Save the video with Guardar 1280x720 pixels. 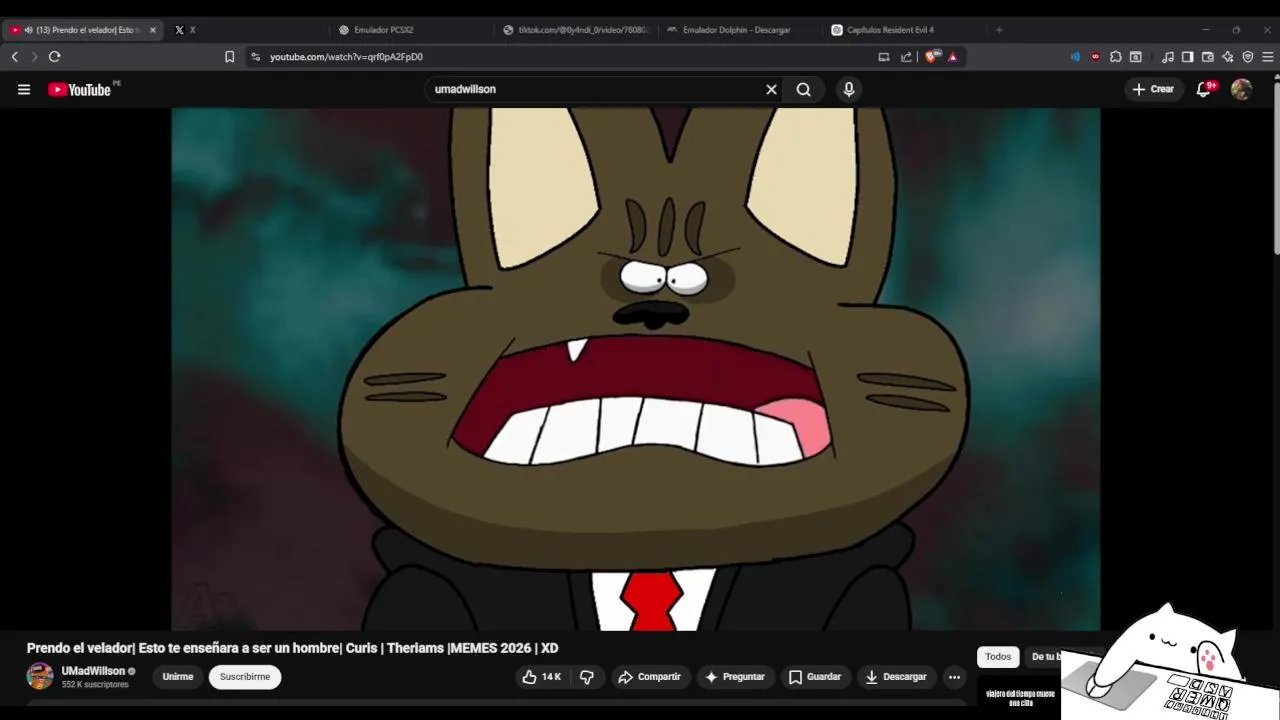[814, 677]
